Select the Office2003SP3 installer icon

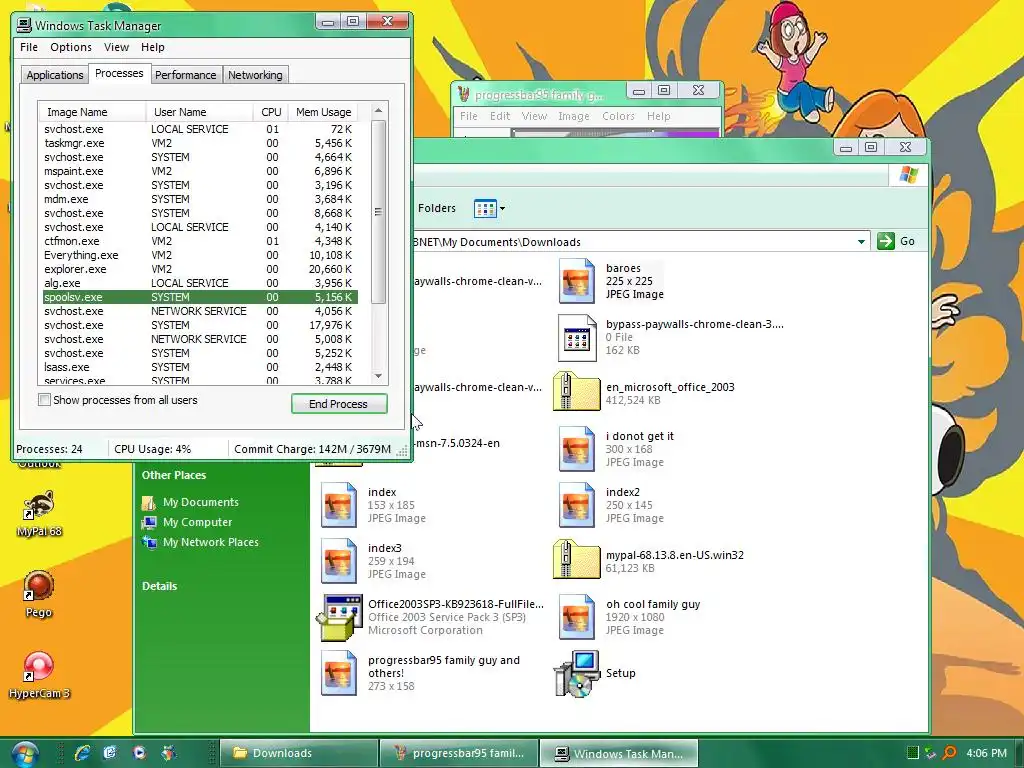pos(339,618)
